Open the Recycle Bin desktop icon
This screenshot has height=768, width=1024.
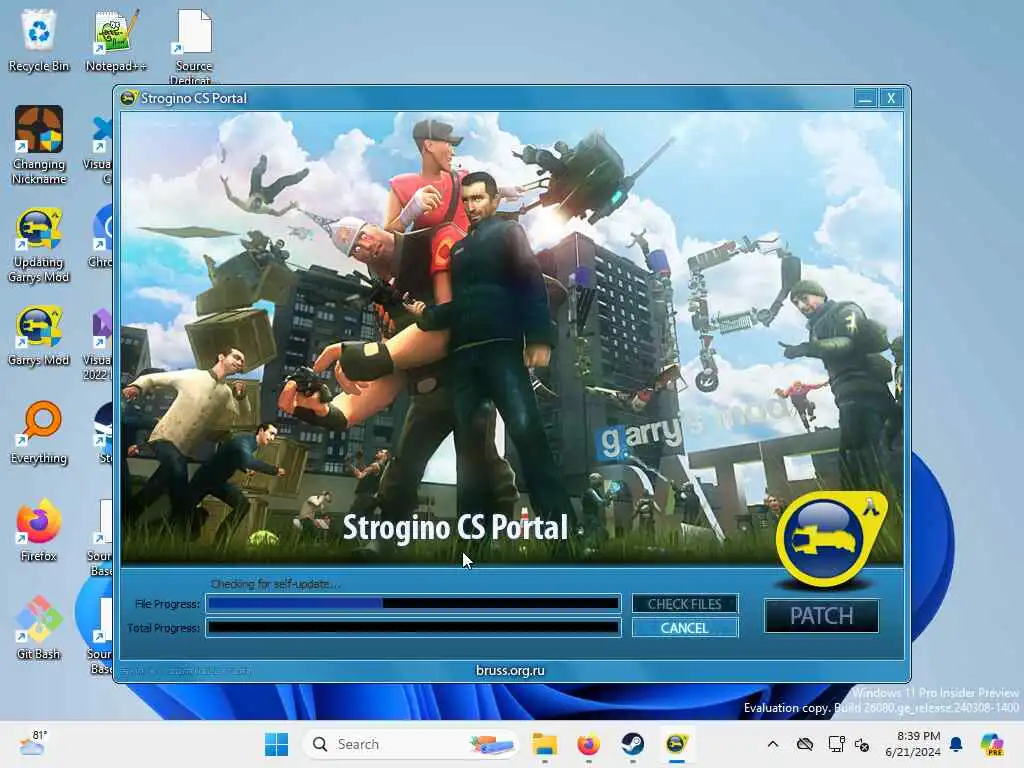(x=39, y=40)
